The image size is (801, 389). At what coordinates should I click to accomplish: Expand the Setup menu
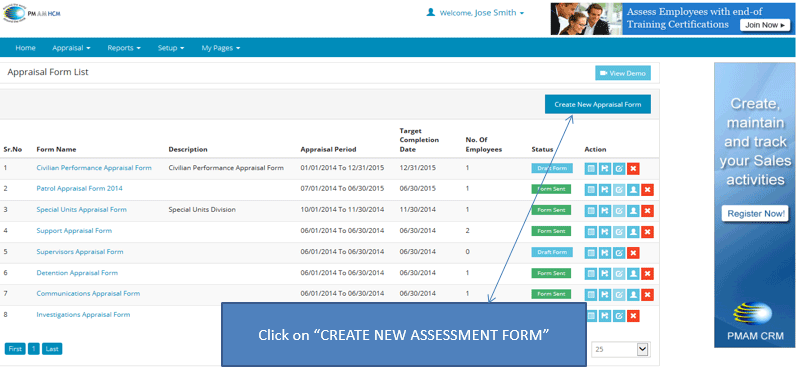click(x=171, y=48)
